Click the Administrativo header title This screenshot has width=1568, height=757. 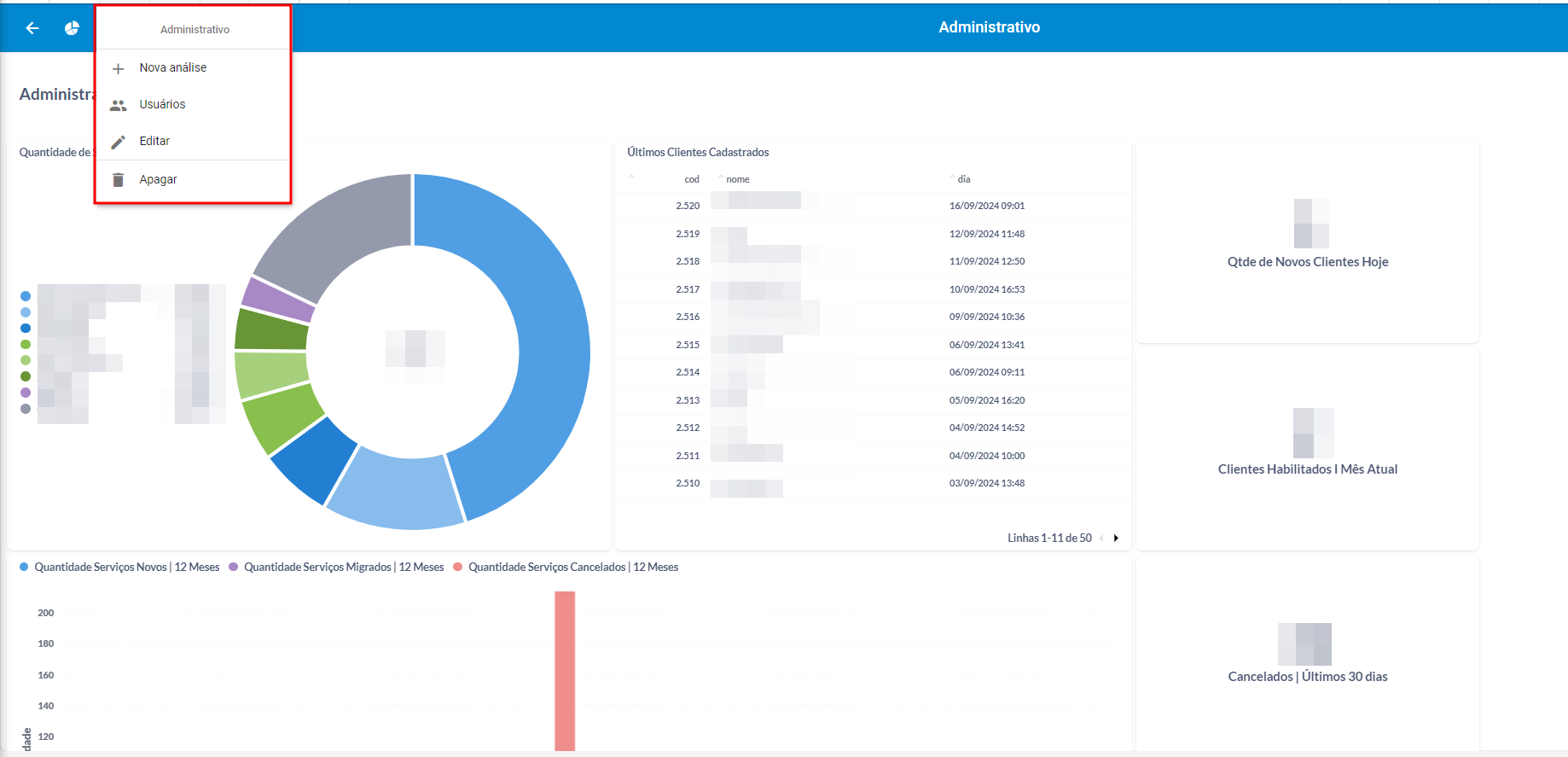pos(990,27)
